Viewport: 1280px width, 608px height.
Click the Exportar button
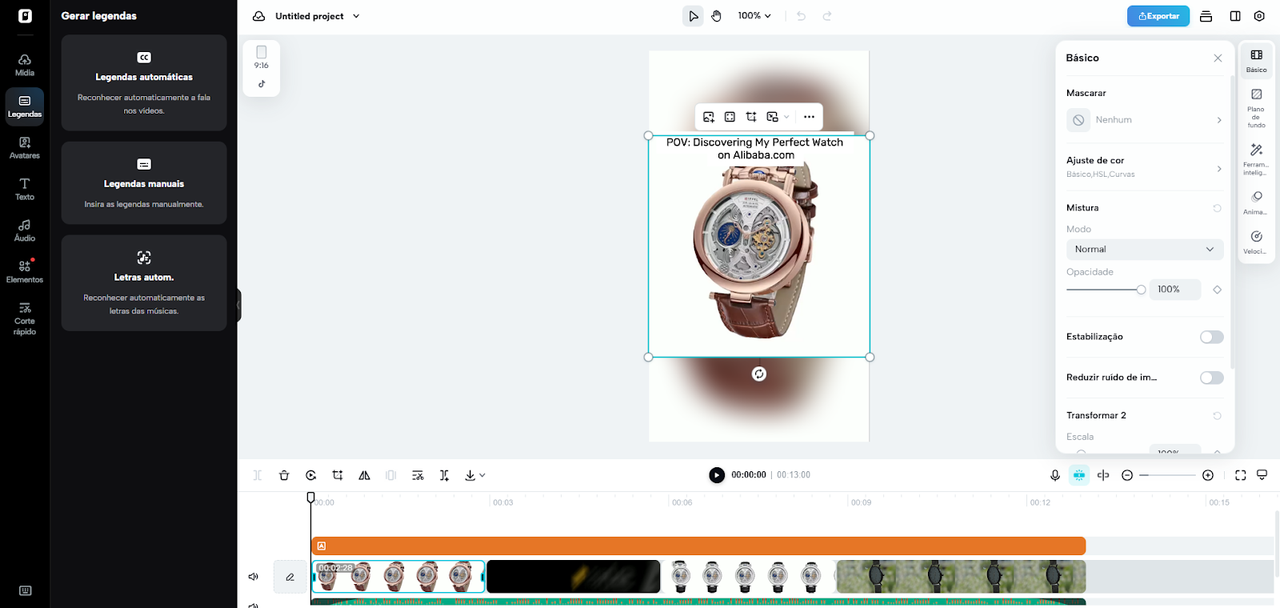[x=1158, y=16]
